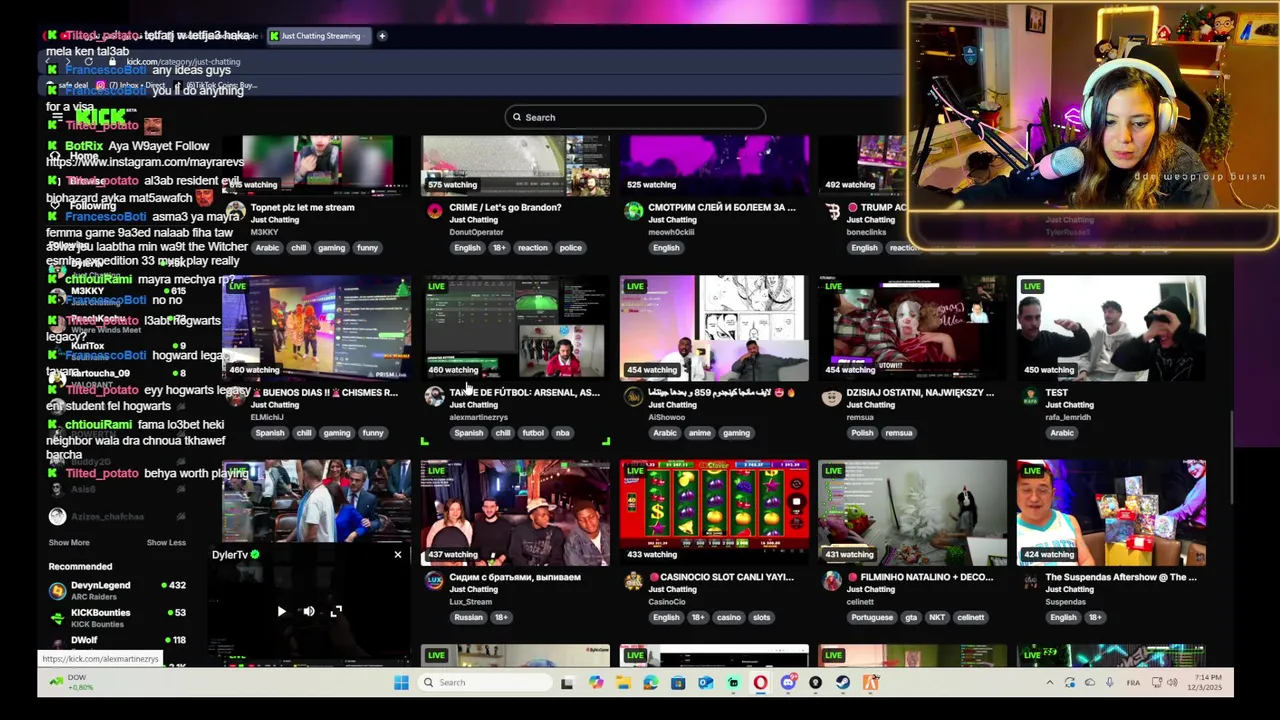Image resolution: width=1280 pixels, height=720 pixels.
Task: Open the Lux_Stream Russian stream thumbnail
Action: tap(515, 513)
